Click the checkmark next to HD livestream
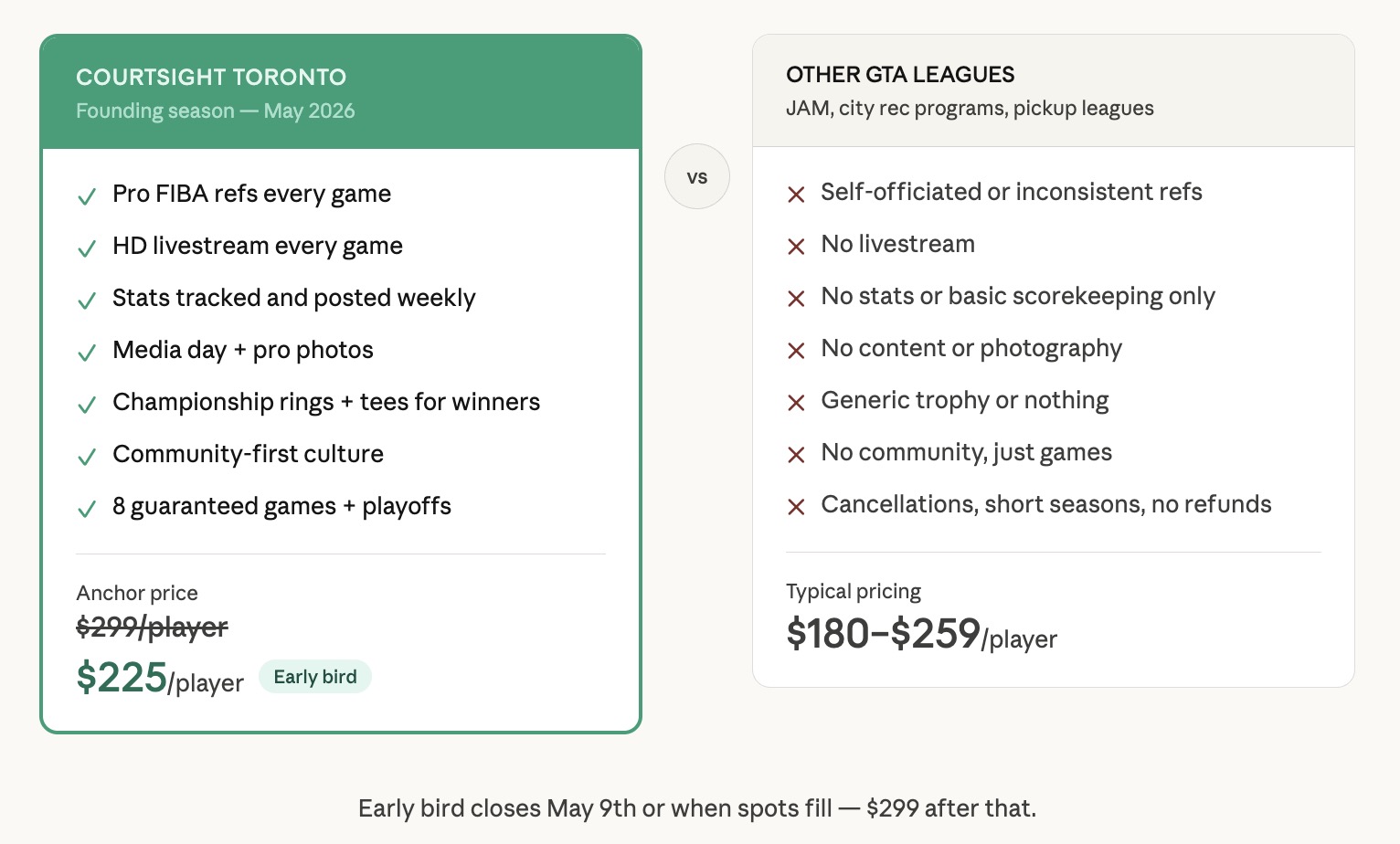The width and height of the screenshot is (1400, 844). click(87, 248)
